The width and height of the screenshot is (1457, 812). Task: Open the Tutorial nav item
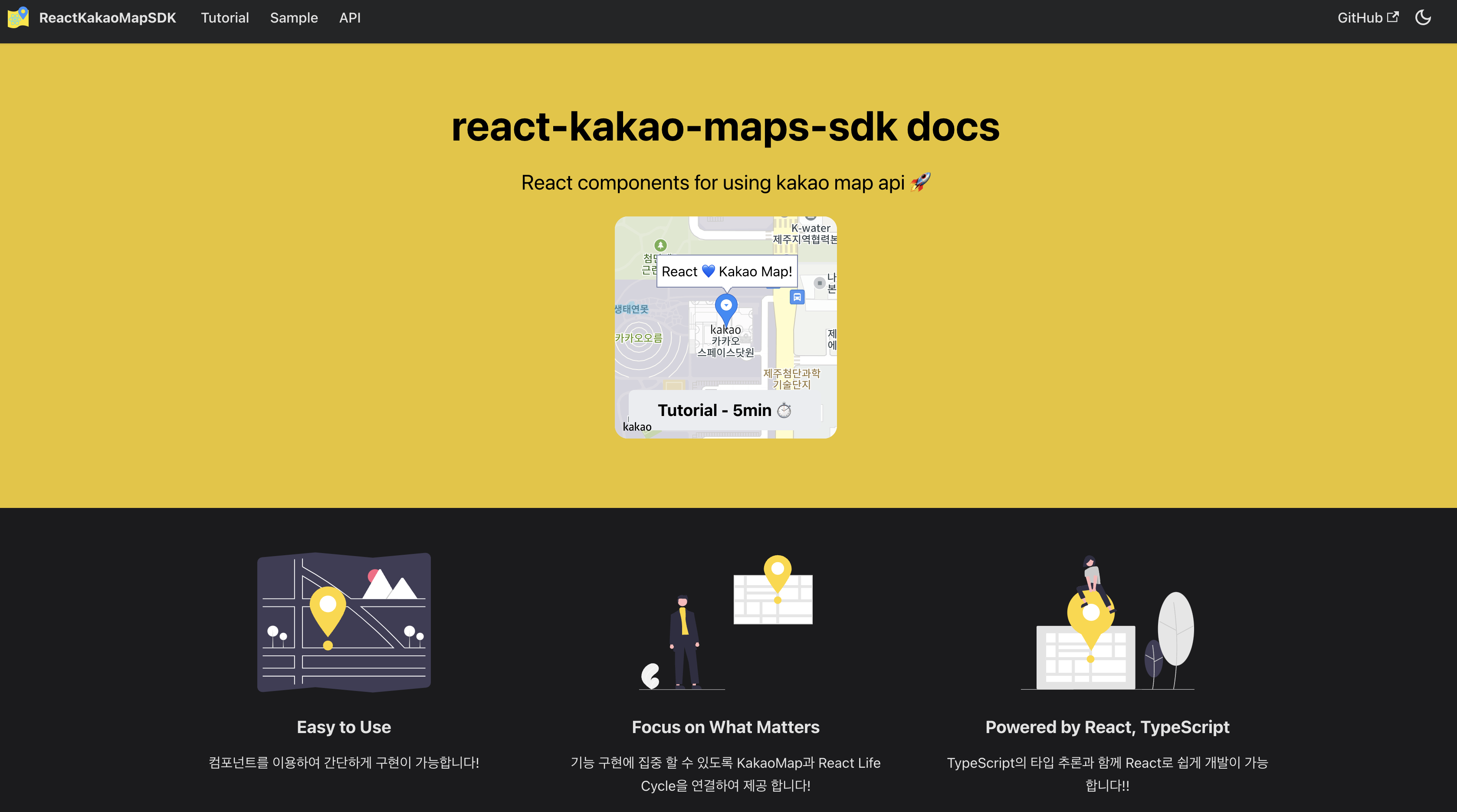(x=225, y=17)
